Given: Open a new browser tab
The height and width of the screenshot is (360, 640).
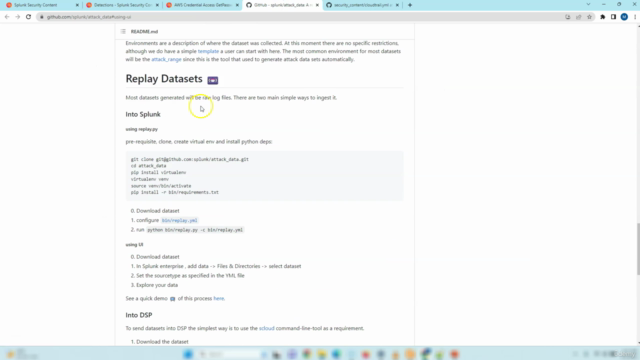Looking at the screenshot, I should click(410, 5).
